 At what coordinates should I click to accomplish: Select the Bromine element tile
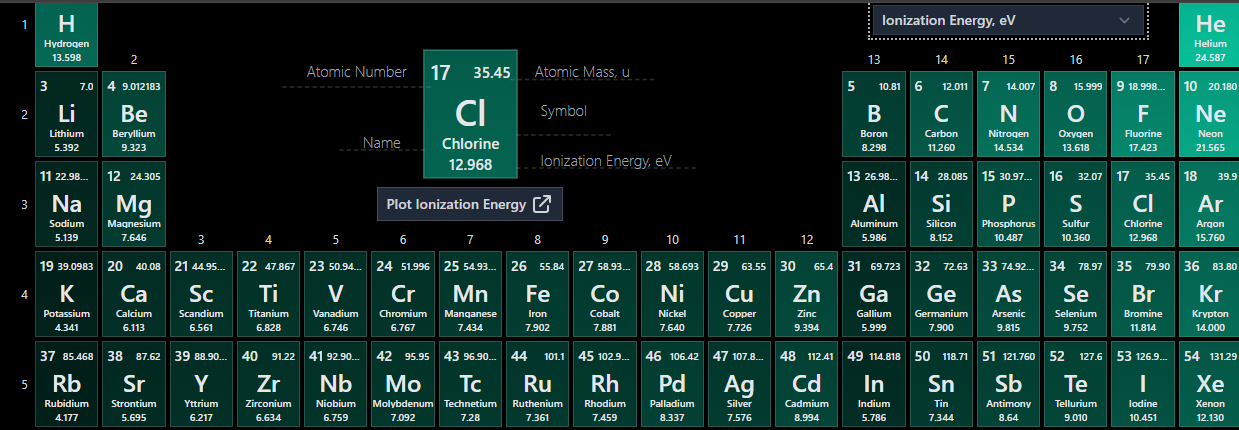tap(1143, 295)
